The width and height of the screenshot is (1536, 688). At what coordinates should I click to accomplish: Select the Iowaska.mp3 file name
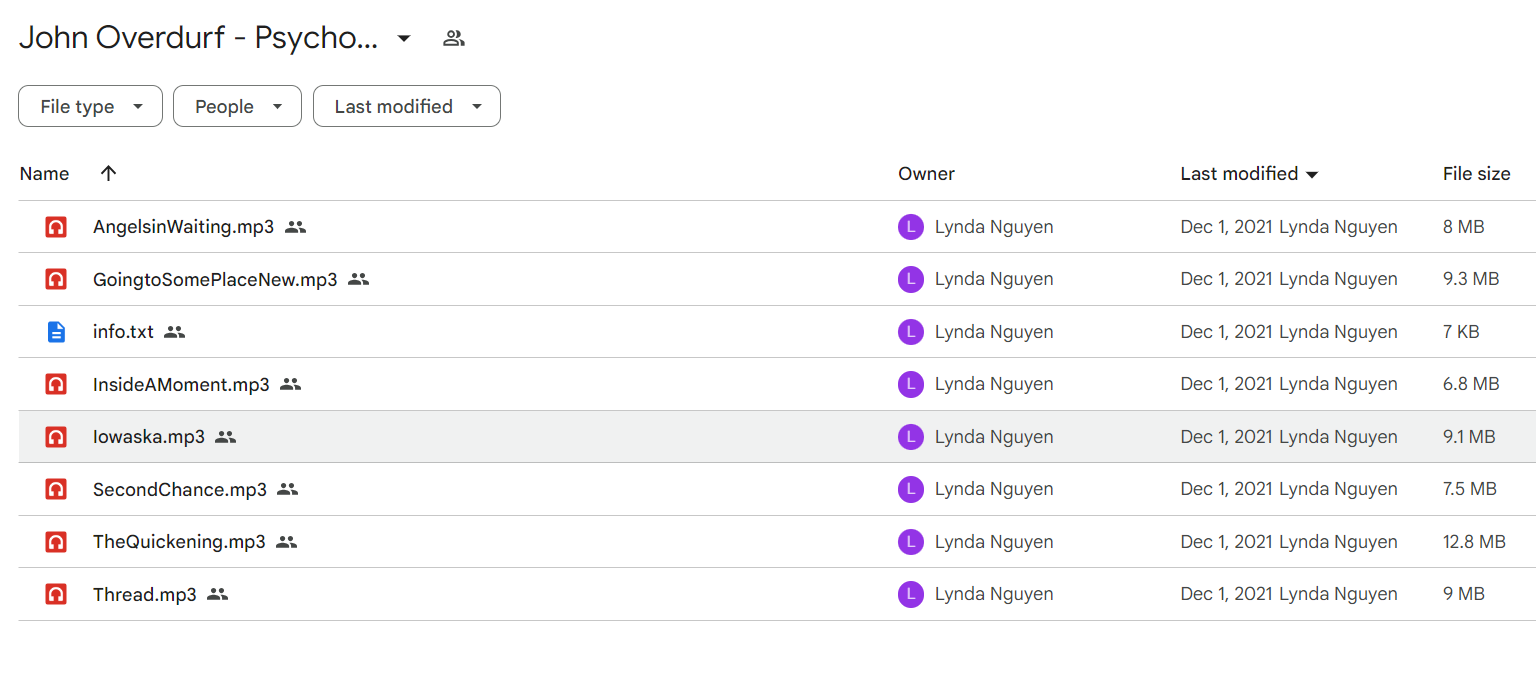(149, 437)
